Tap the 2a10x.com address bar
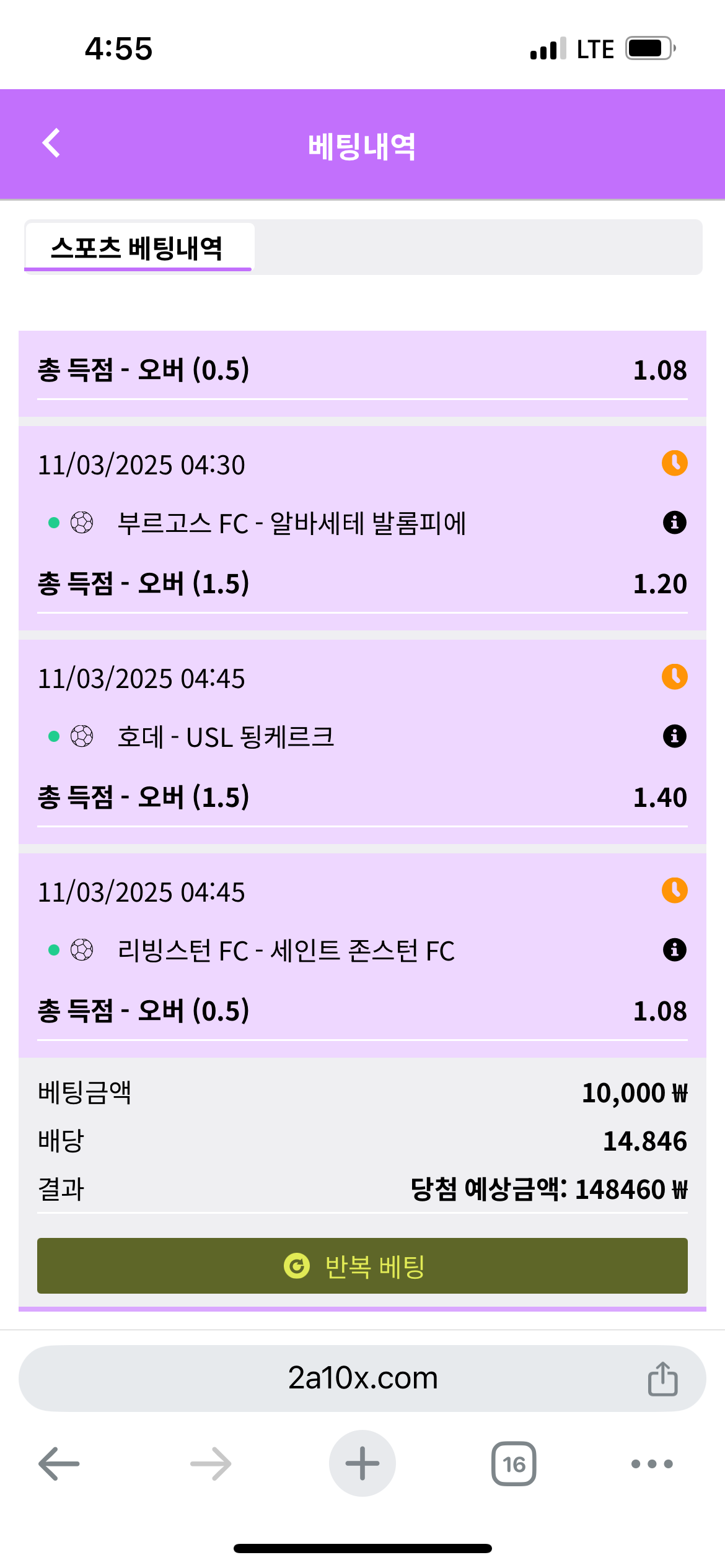The height and width of the screenshot is (1568, 725). point(362,1379)
